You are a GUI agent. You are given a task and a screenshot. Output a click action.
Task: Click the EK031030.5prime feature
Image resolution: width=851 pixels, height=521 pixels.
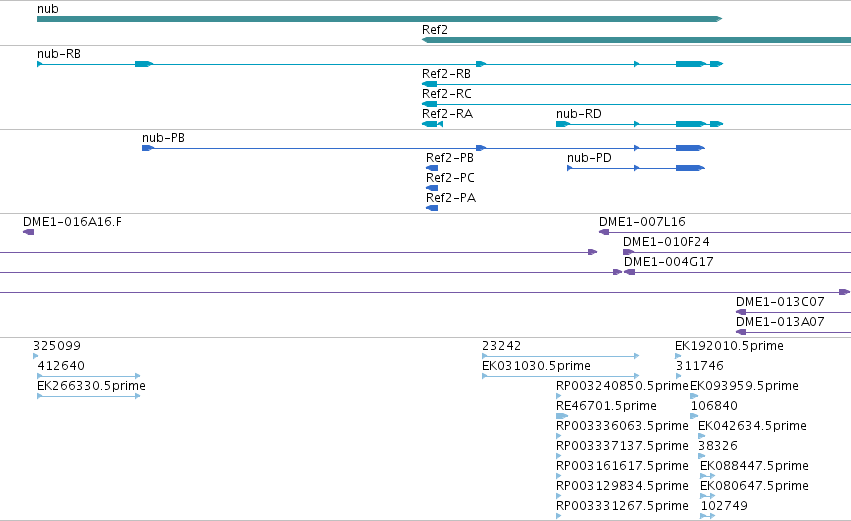pyautogui.click(x=560, y=376)
